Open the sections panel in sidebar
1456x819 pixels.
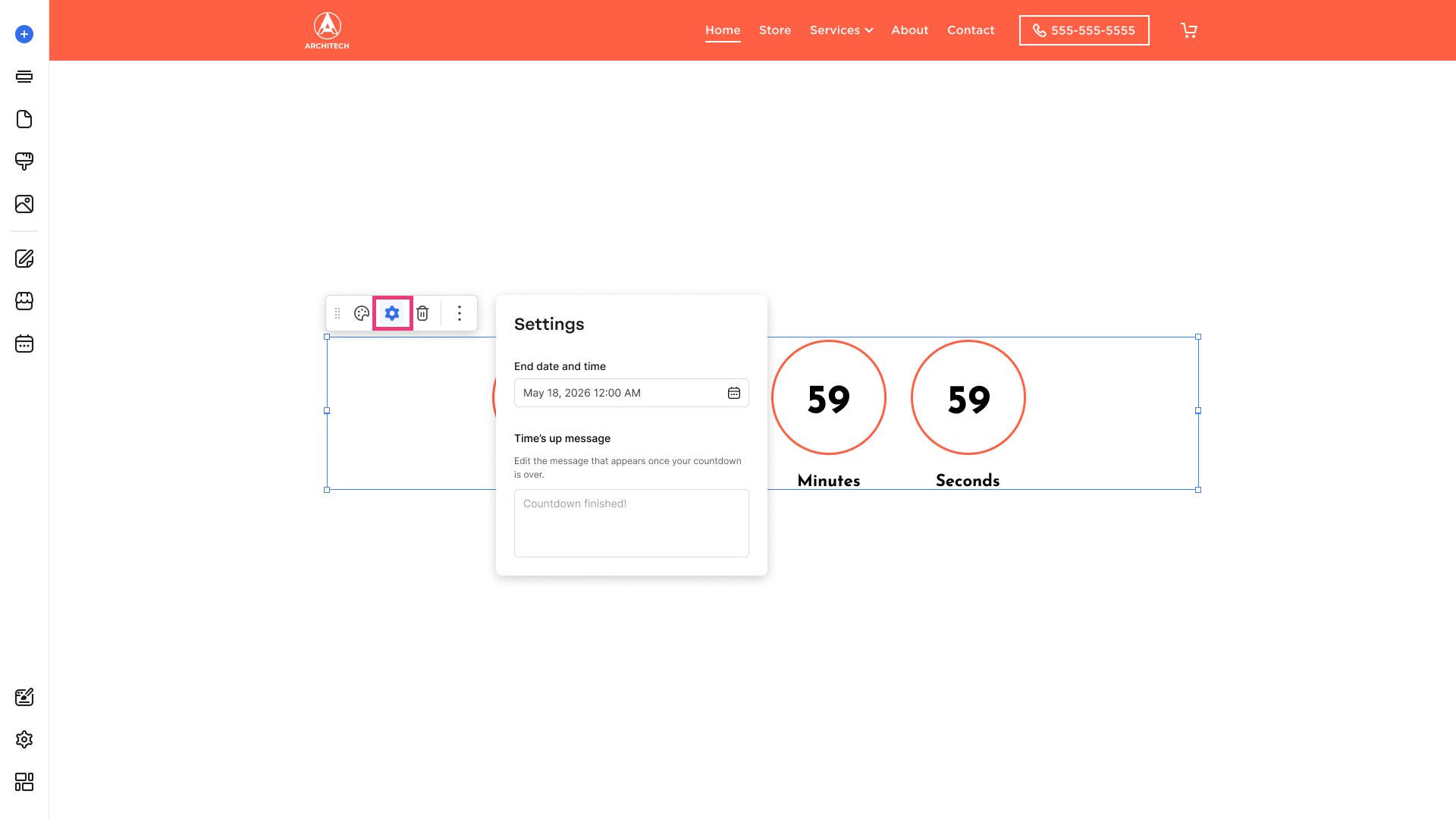[x=24, y=77]
